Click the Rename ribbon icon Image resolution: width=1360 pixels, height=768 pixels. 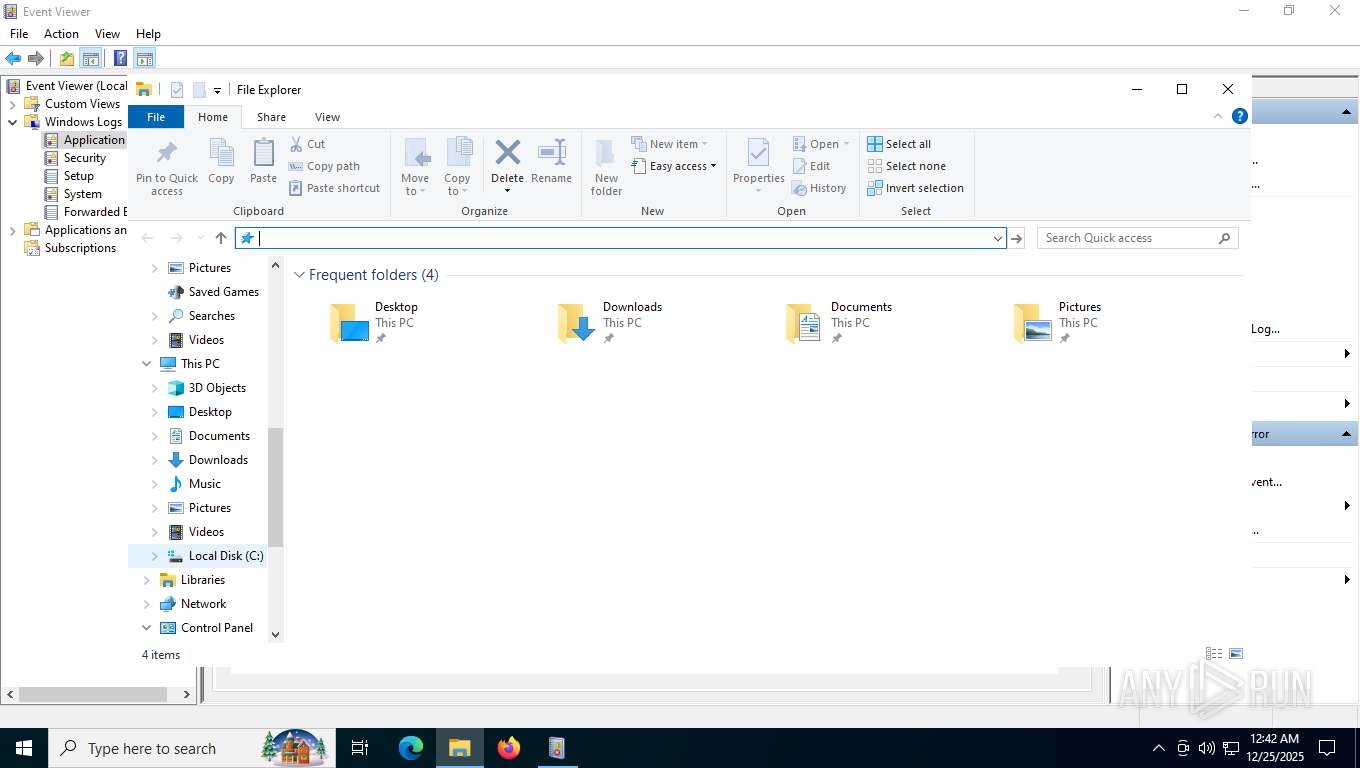coord(551,153)
